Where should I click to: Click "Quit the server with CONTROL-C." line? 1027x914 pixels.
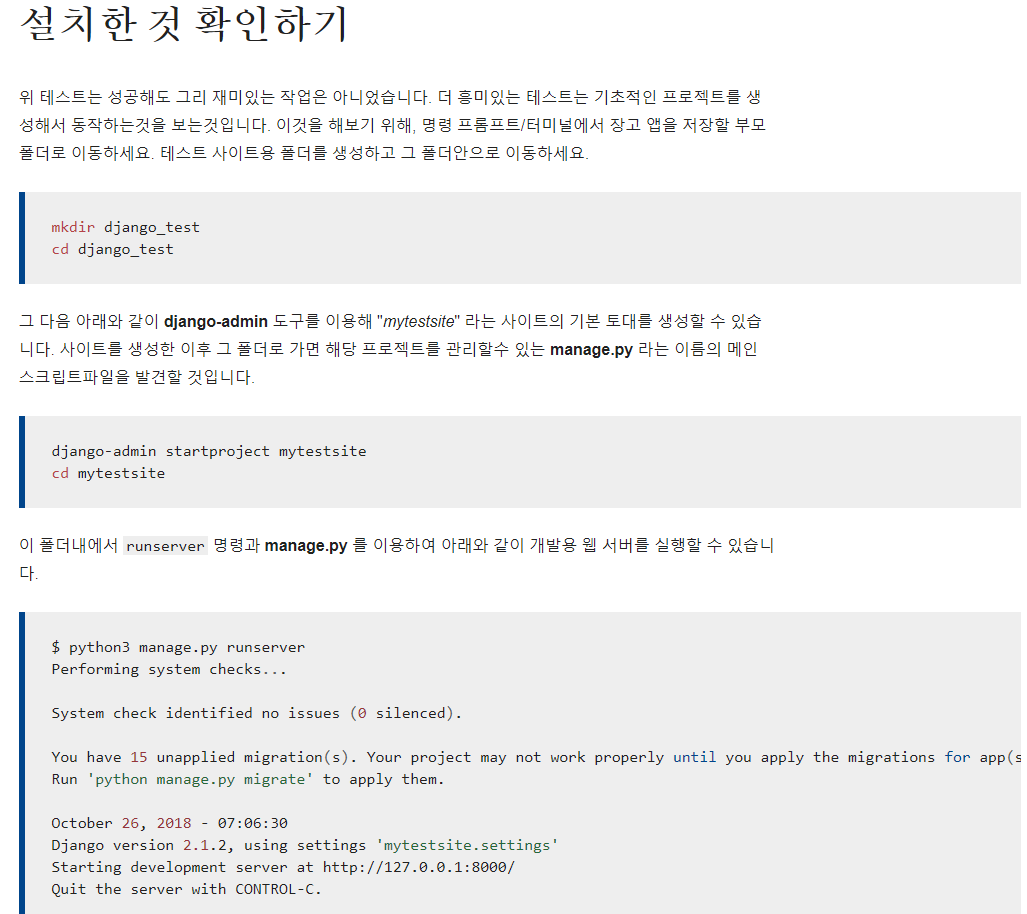click(x=187, y=890)
